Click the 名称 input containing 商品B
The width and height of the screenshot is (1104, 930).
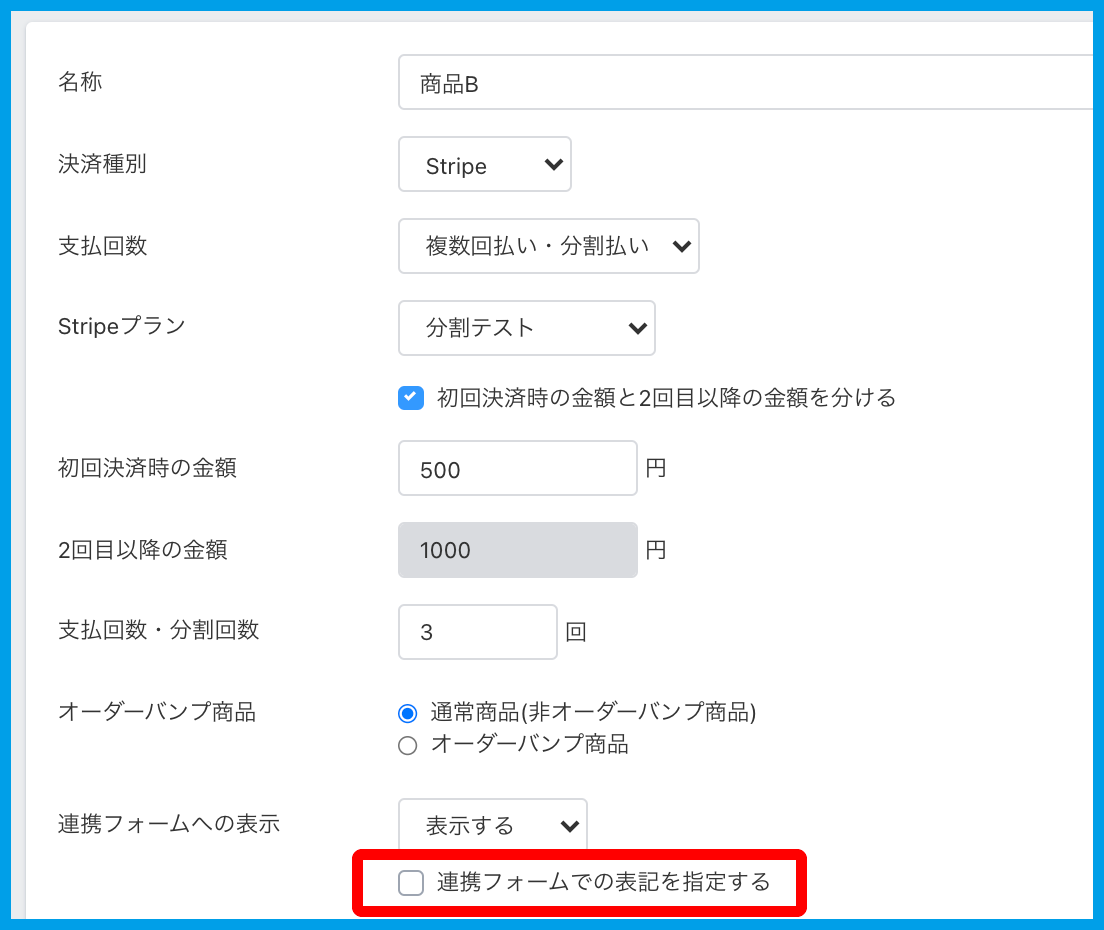740,83
